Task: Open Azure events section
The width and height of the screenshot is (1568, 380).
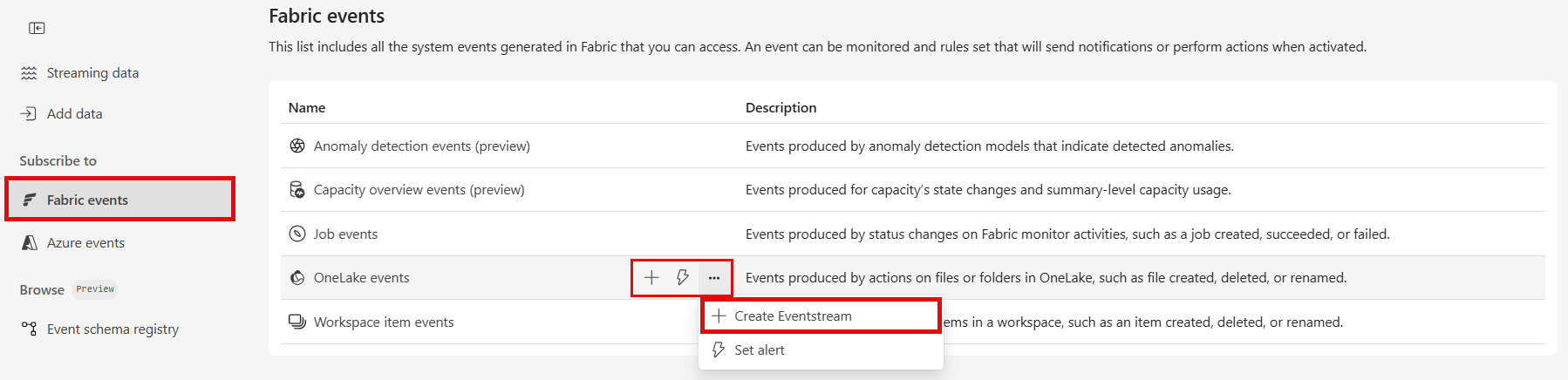Action: (85, 243)
